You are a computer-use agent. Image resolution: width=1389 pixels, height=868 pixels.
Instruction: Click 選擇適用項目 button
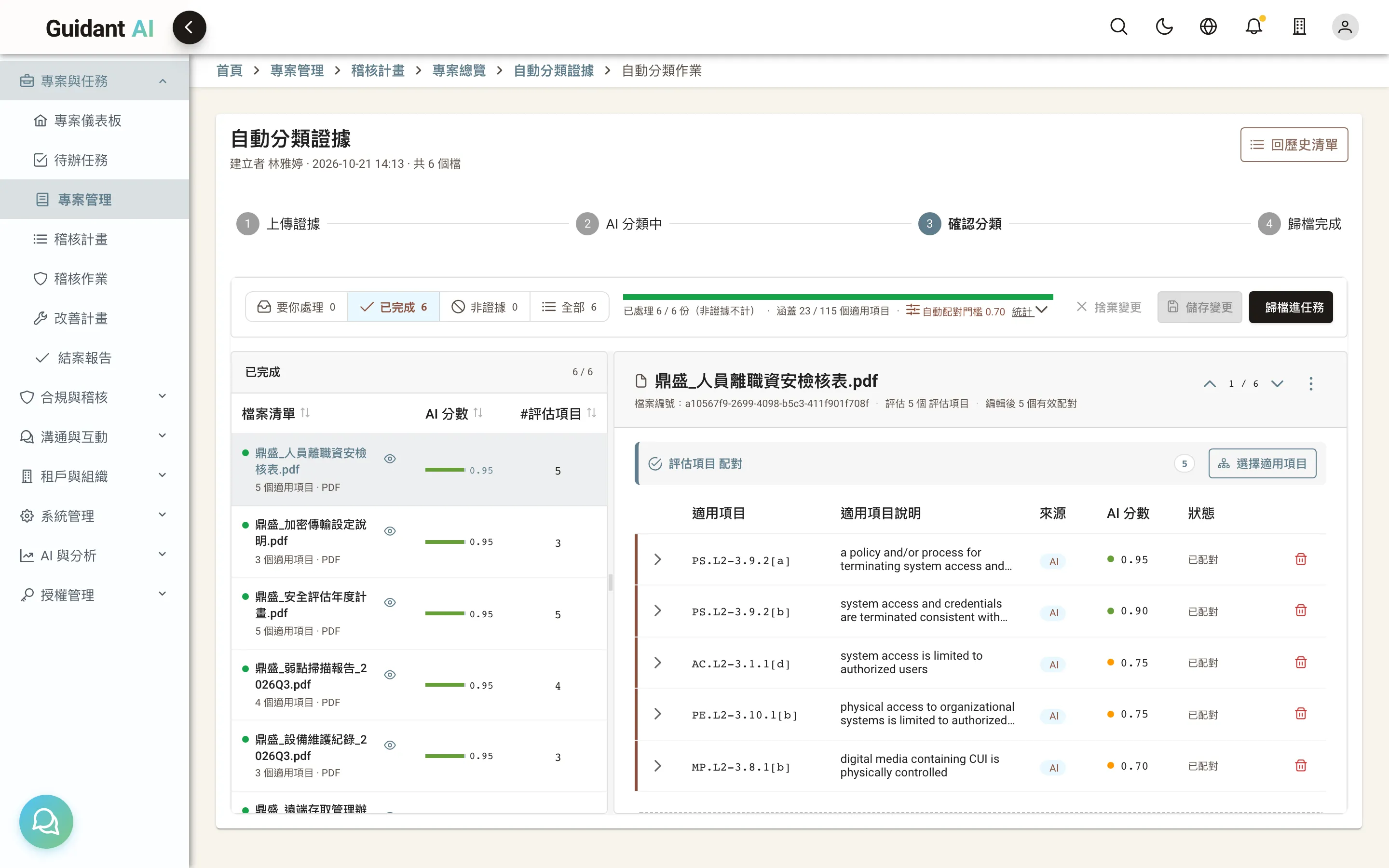tap(1262, 463)
